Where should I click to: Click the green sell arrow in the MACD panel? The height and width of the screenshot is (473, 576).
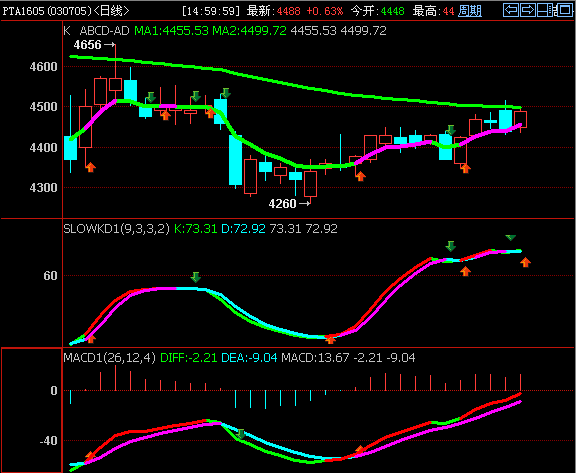click(240, 434)
